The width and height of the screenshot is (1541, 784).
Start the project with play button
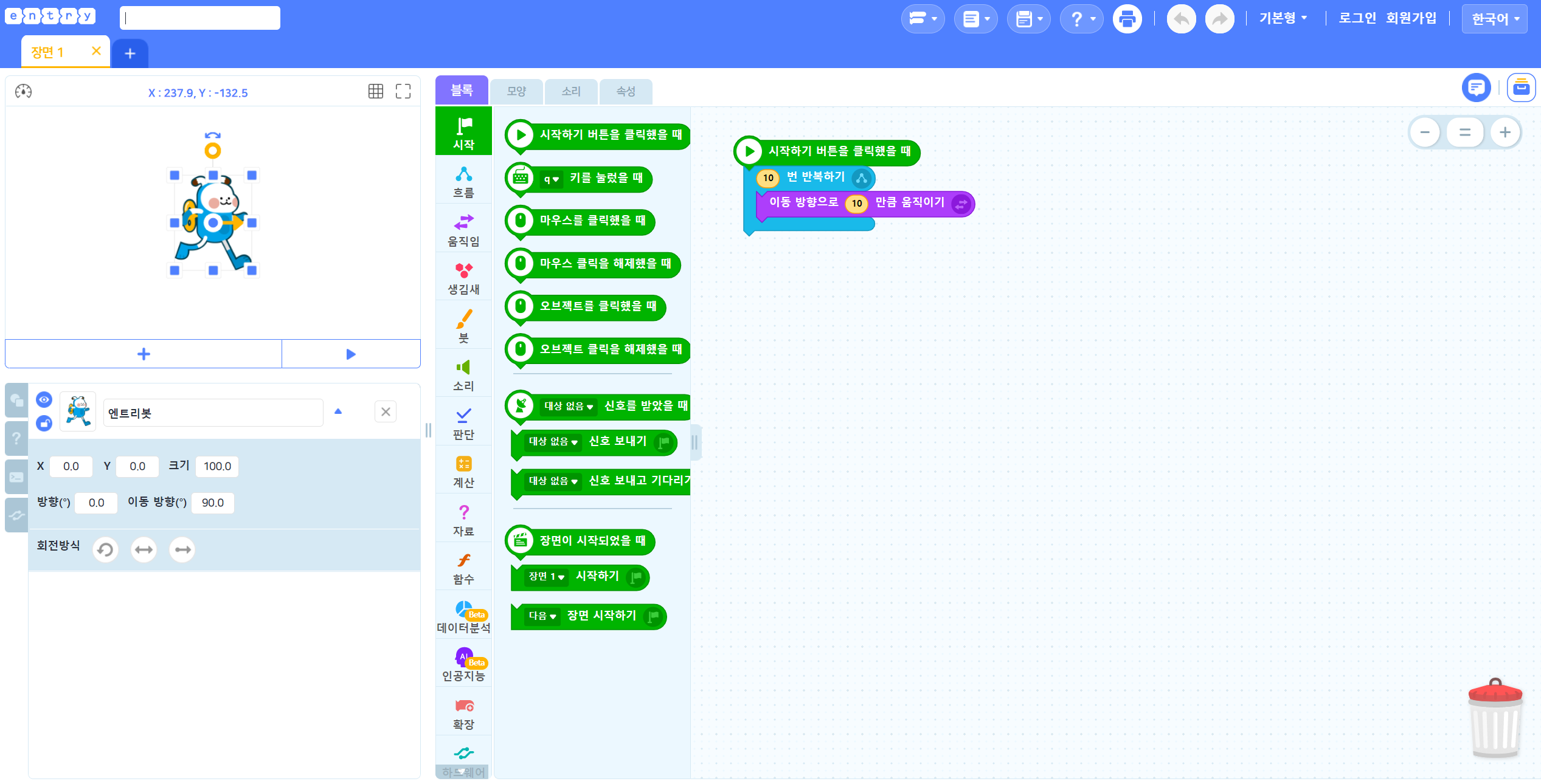click(x=351, y=354)
